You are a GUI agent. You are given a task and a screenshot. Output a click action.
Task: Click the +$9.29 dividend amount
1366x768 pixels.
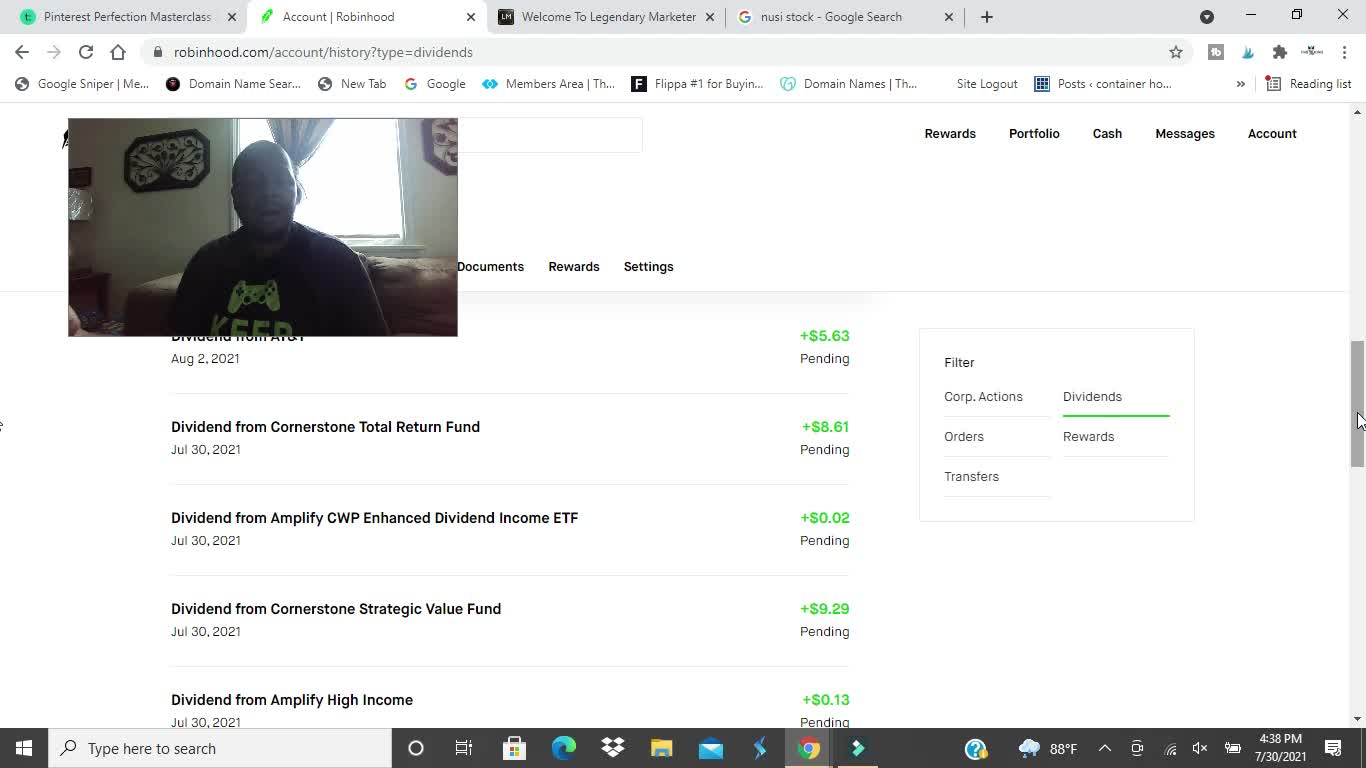tap(824, 609)
